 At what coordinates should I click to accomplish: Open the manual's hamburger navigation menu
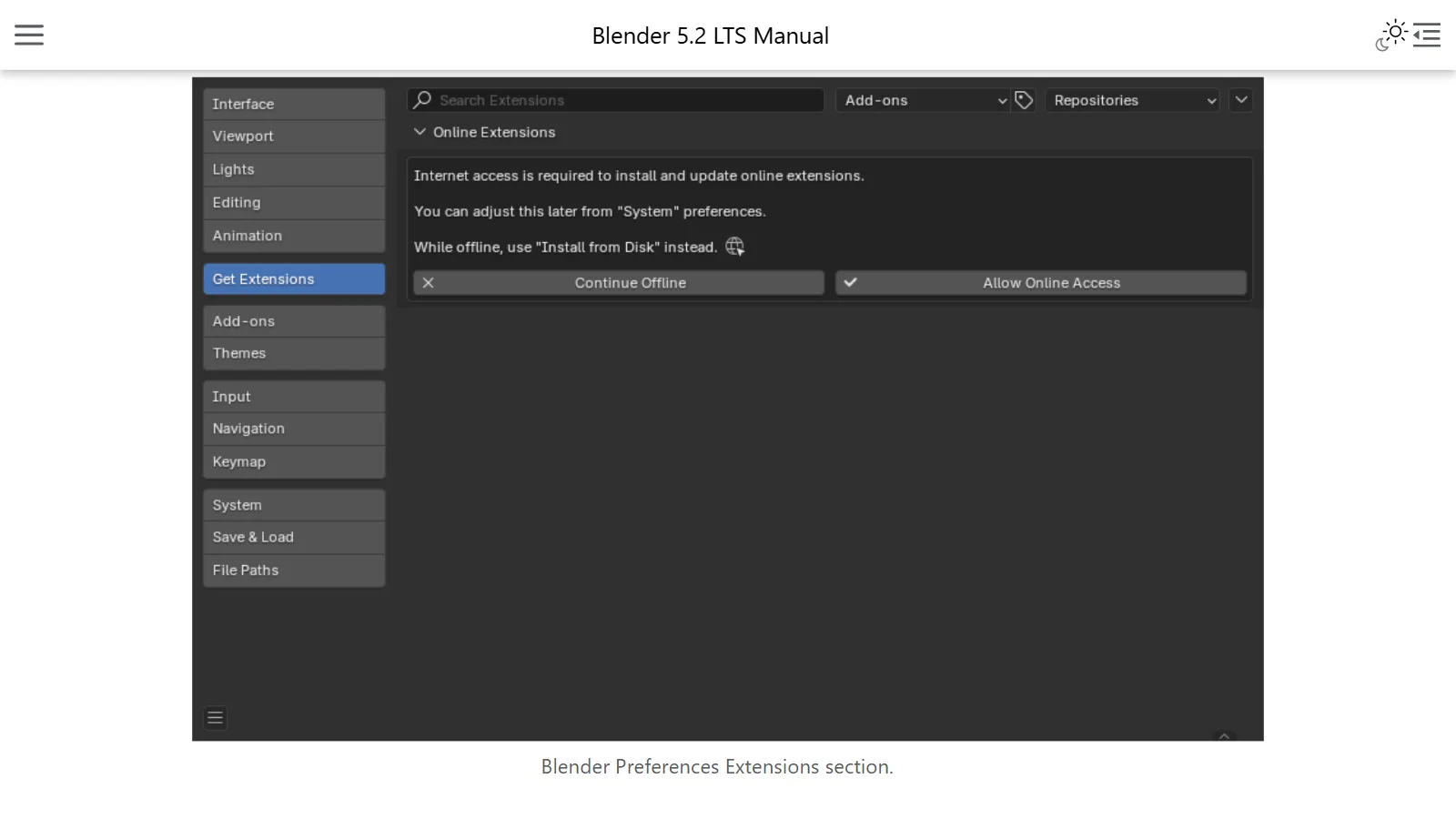pyautogui.click(x=29, y=35)
